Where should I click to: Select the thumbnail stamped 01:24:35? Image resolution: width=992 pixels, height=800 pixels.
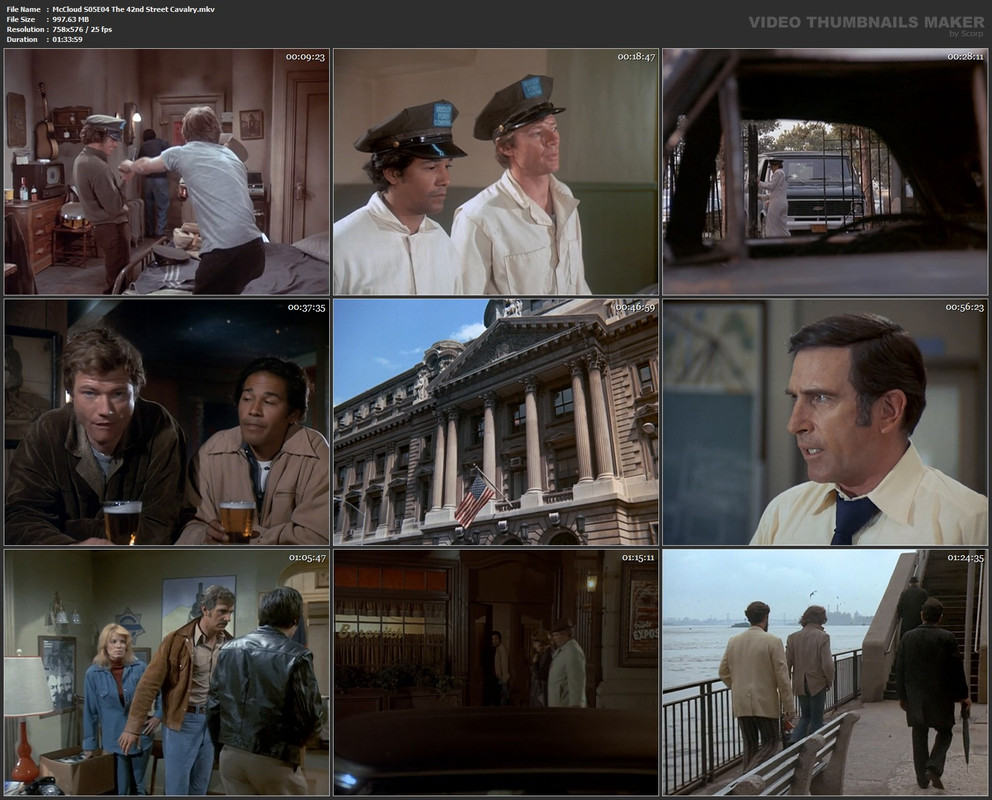pos(825,672)
